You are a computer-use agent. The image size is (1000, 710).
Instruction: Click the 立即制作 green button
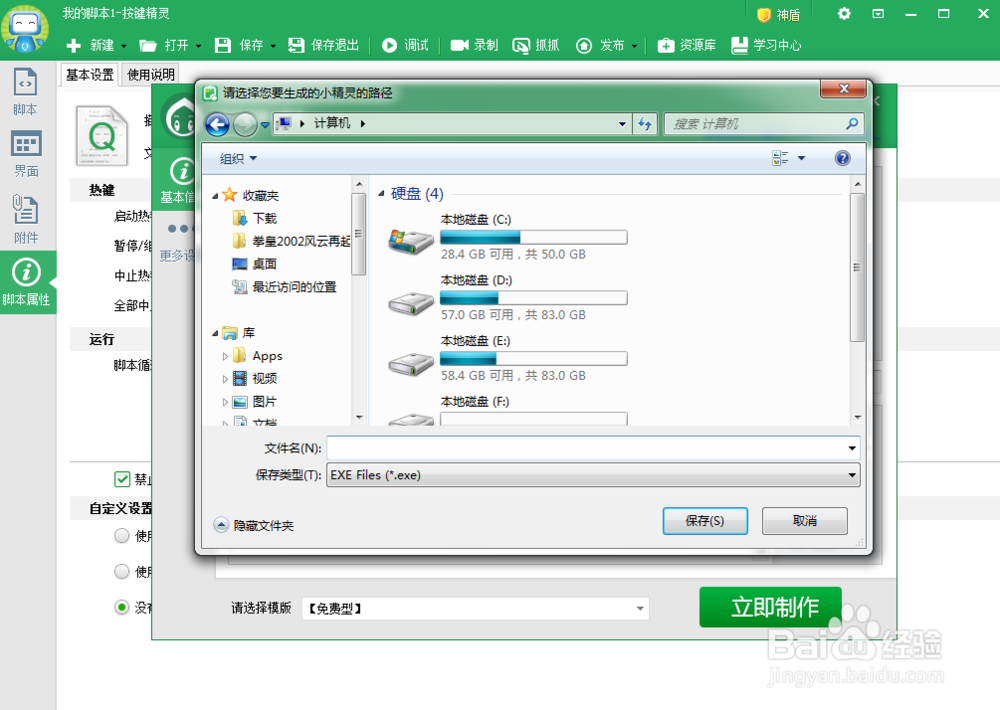pyautogui.click(x=770, y=607)
